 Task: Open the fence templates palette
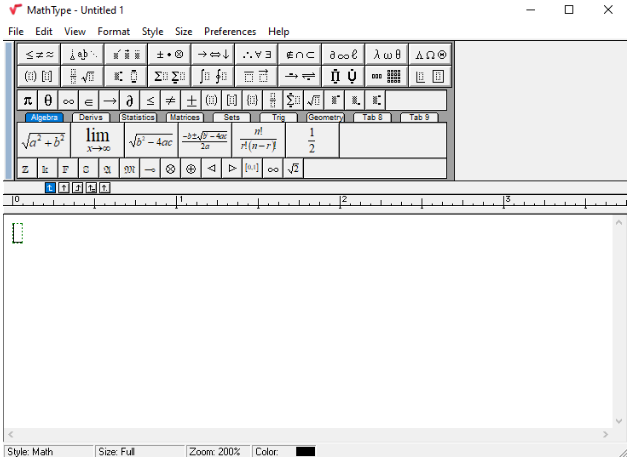[x=39, y=76]
